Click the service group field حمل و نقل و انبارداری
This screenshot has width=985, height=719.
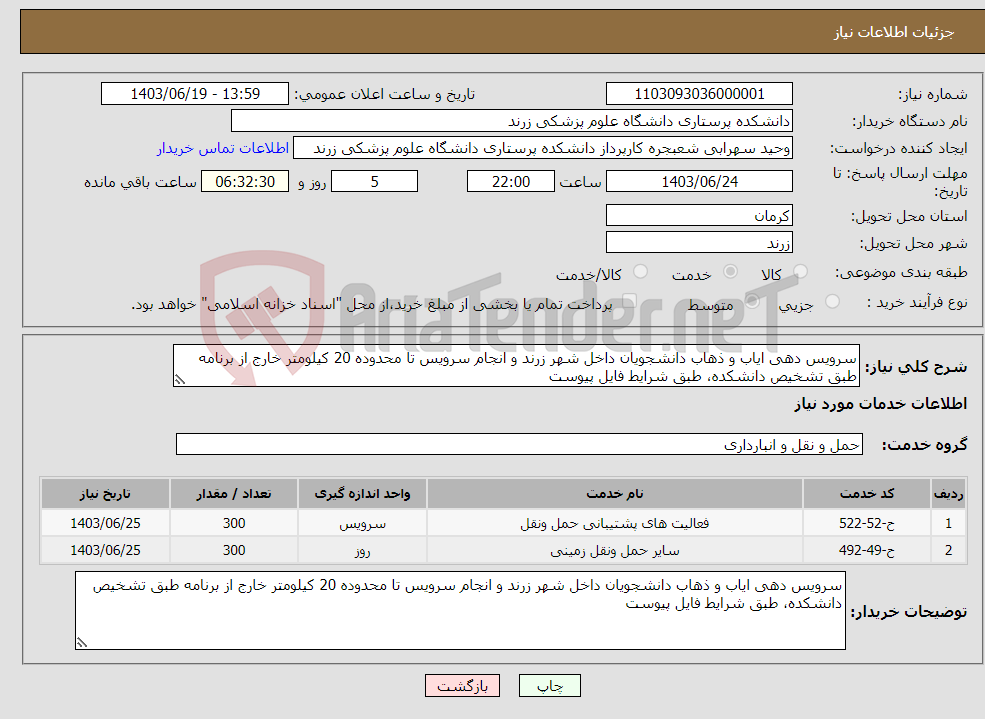(x=520, y=445)
